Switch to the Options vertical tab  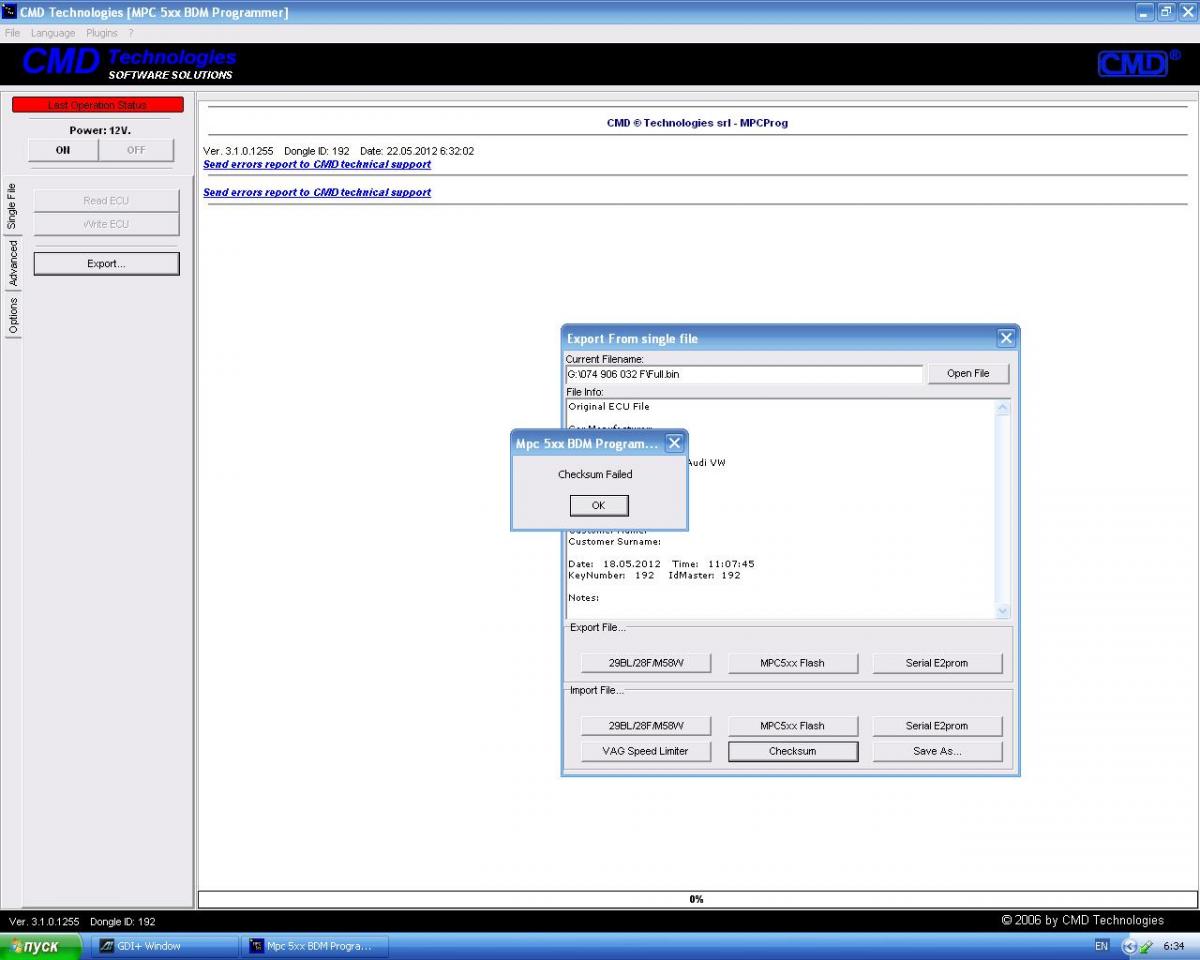click(13, 315)
